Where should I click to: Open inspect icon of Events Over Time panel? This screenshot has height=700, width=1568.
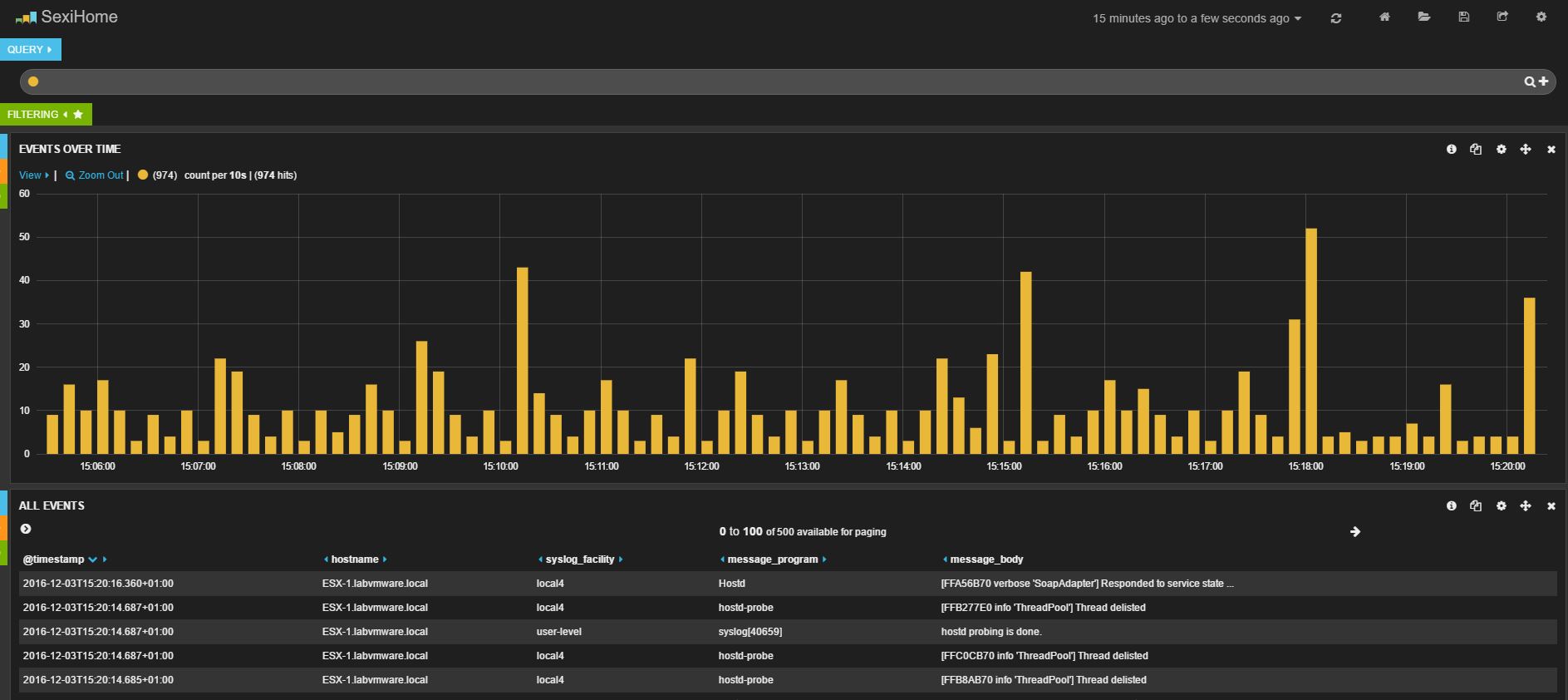1476,149
